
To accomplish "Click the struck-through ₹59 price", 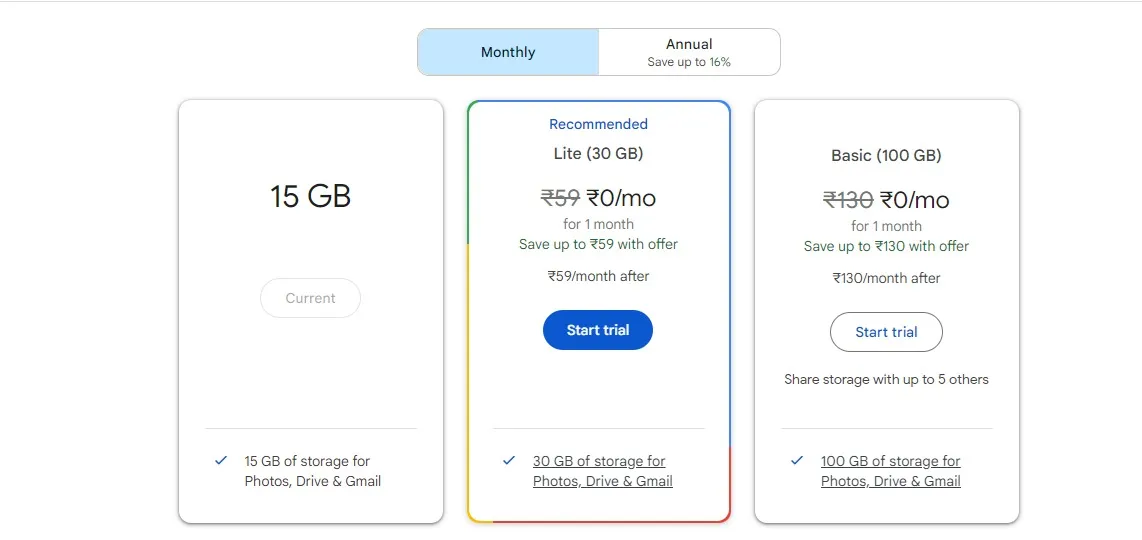I will point(560,198).
